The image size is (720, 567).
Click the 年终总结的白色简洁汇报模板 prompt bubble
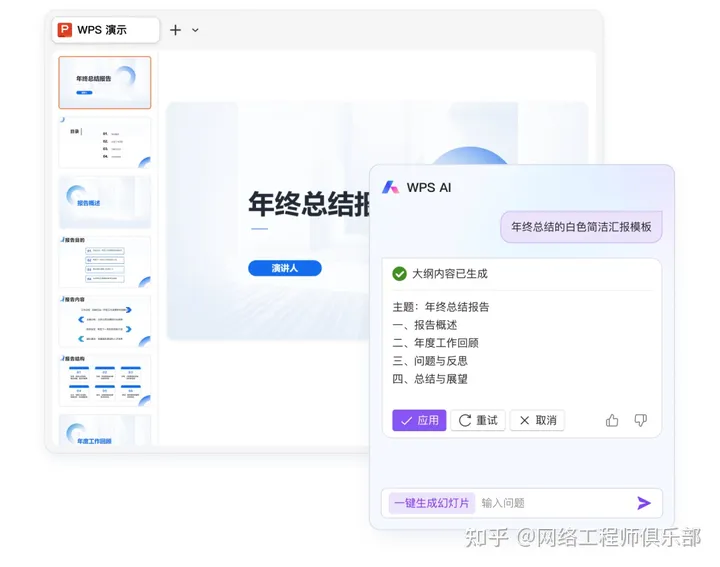pyautogui.click(x=581, y=227)
